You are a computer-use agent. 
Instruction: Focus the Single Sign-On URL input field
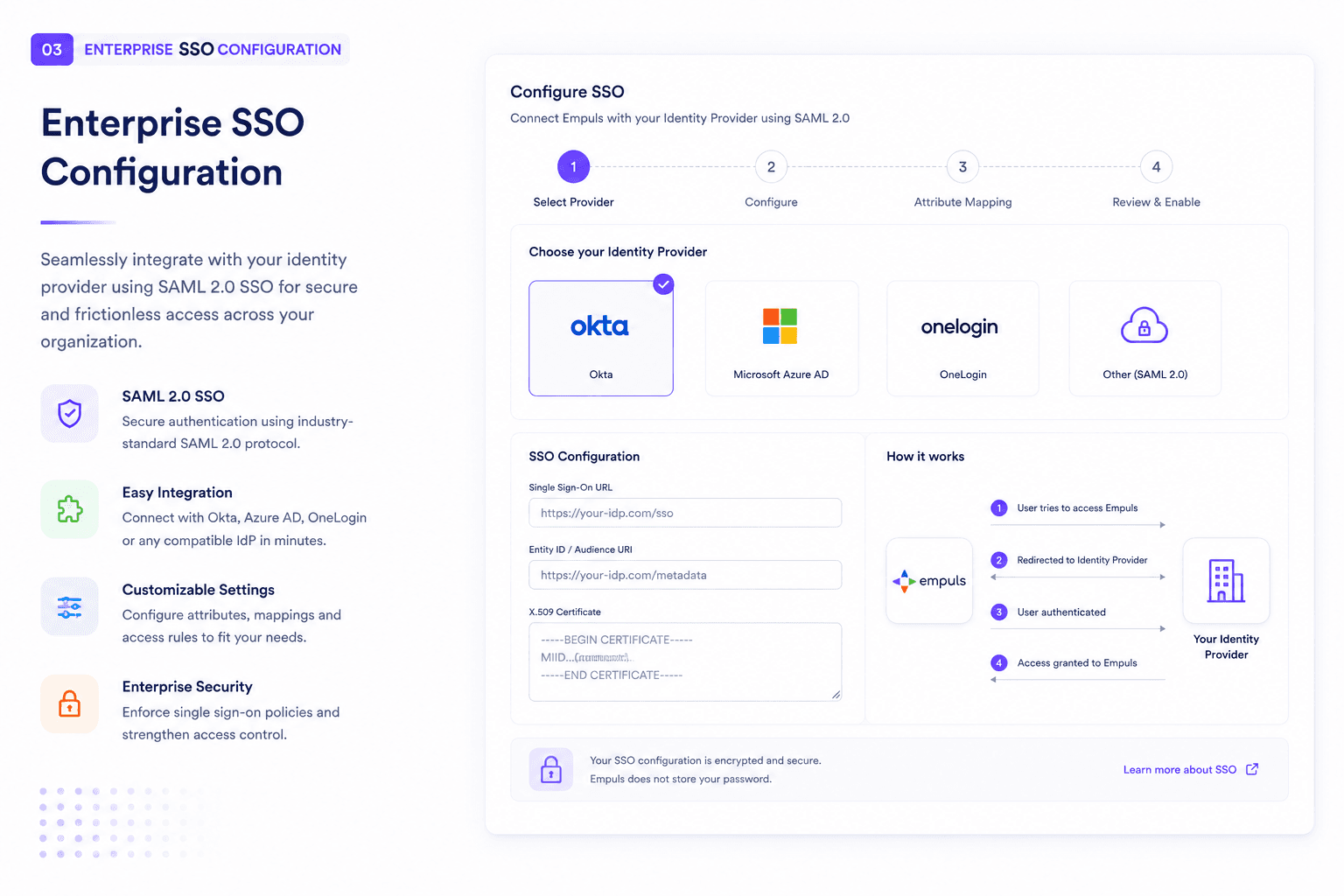click(685, 513)
